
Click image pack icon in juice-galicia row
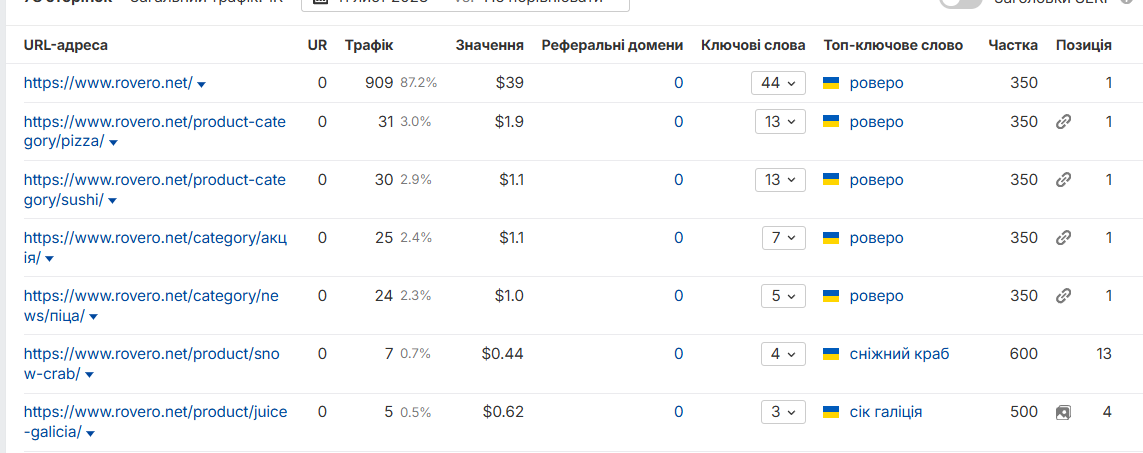point(1063,413)
